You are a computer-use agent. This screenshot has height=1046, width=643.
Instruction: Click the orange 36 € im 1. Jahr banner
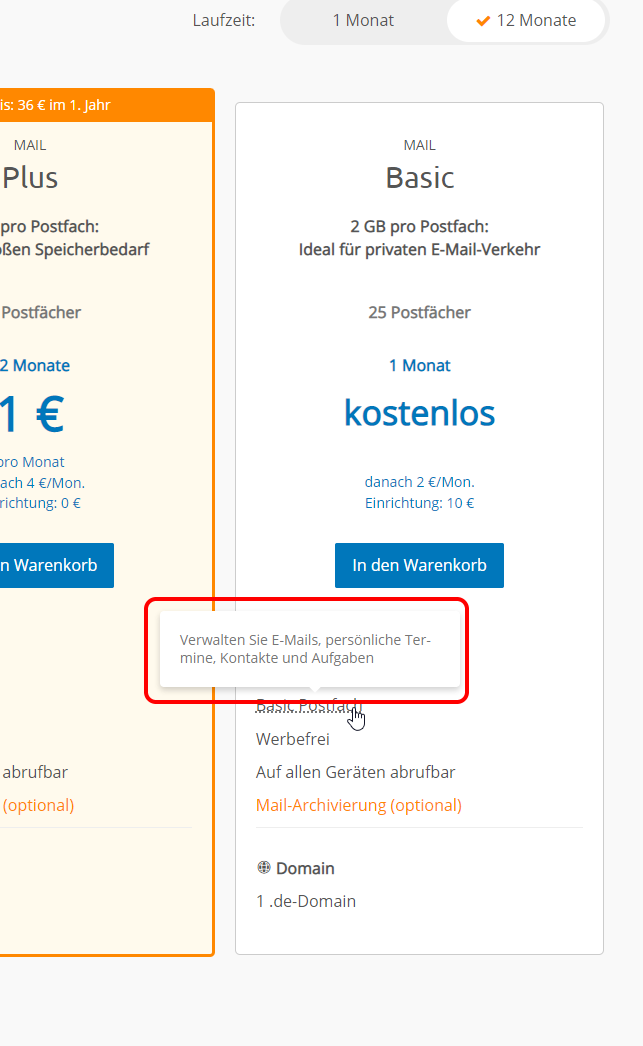(107, 105)
